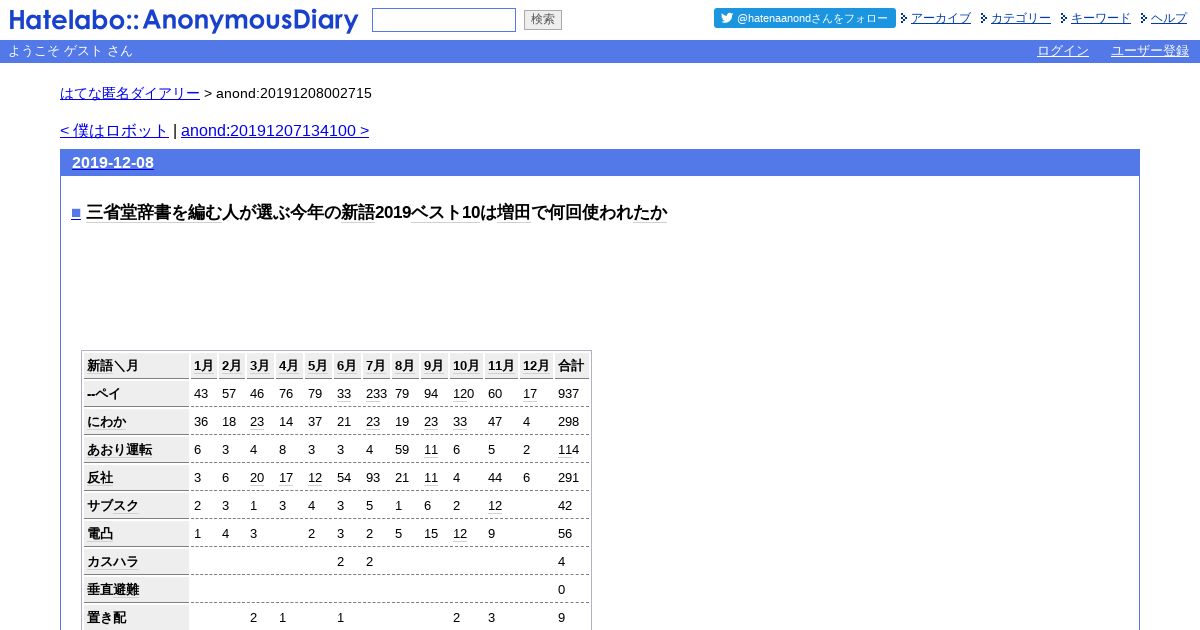Click the value 120 in the --ペイ row
Viewport: 1200px width, 630px height.
click(x=464, y=394)
